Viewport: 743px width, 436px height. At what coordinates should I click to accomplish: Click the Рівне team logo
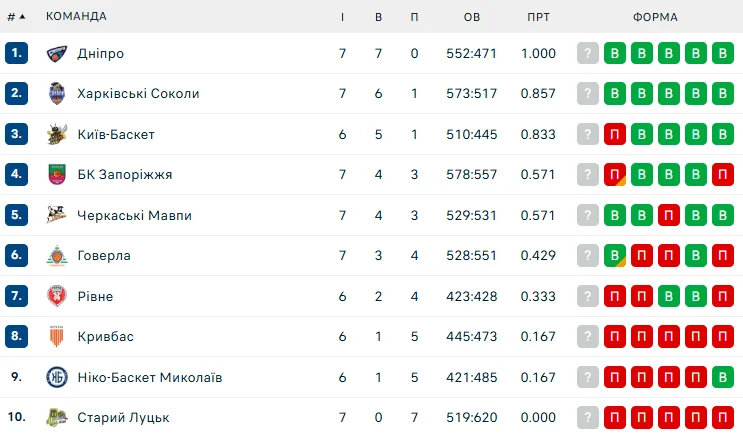click(56, 296)
